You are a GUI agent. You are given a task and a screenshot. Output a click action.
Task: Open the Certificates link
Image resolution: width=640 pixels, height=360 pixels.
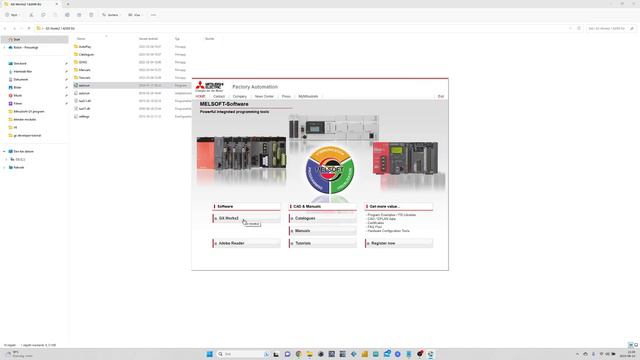[376, 223]
